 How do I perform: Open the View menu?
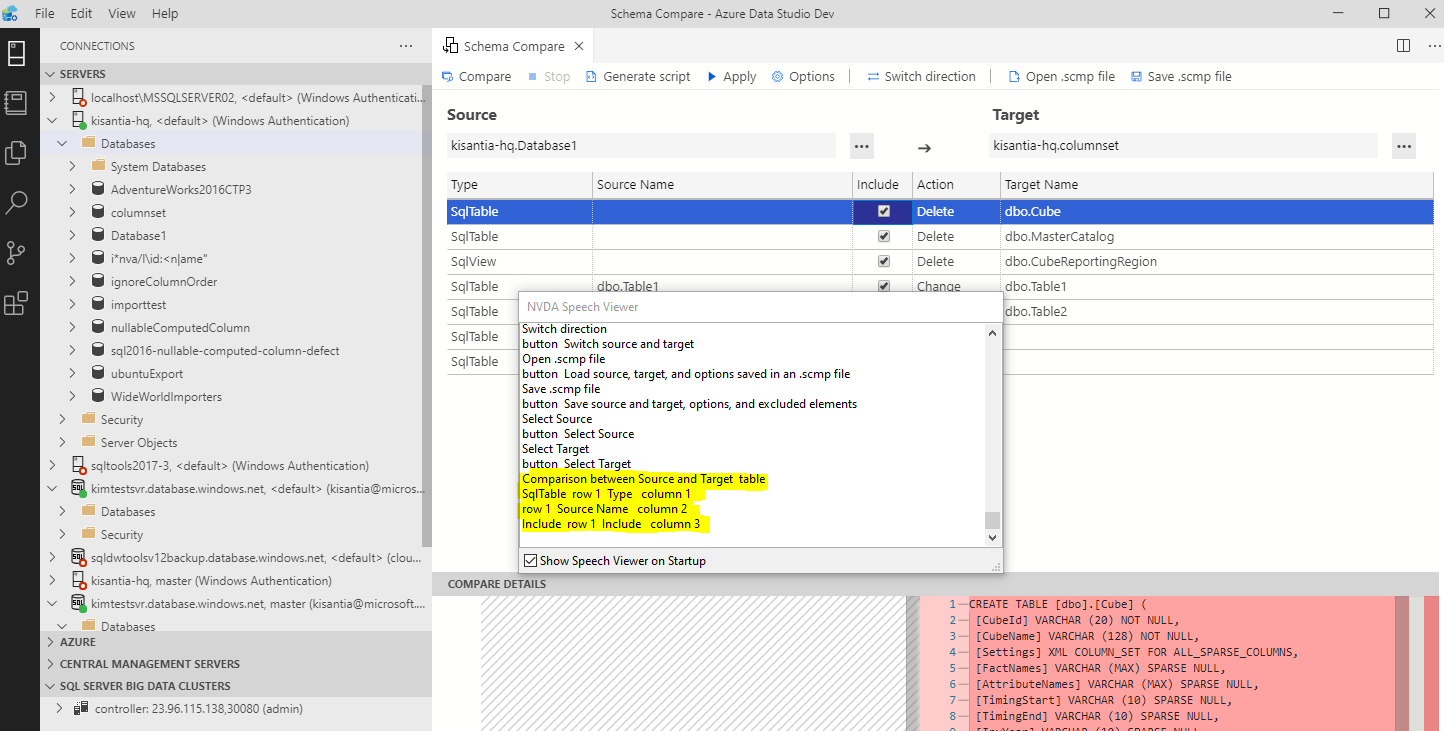point(121,13)
